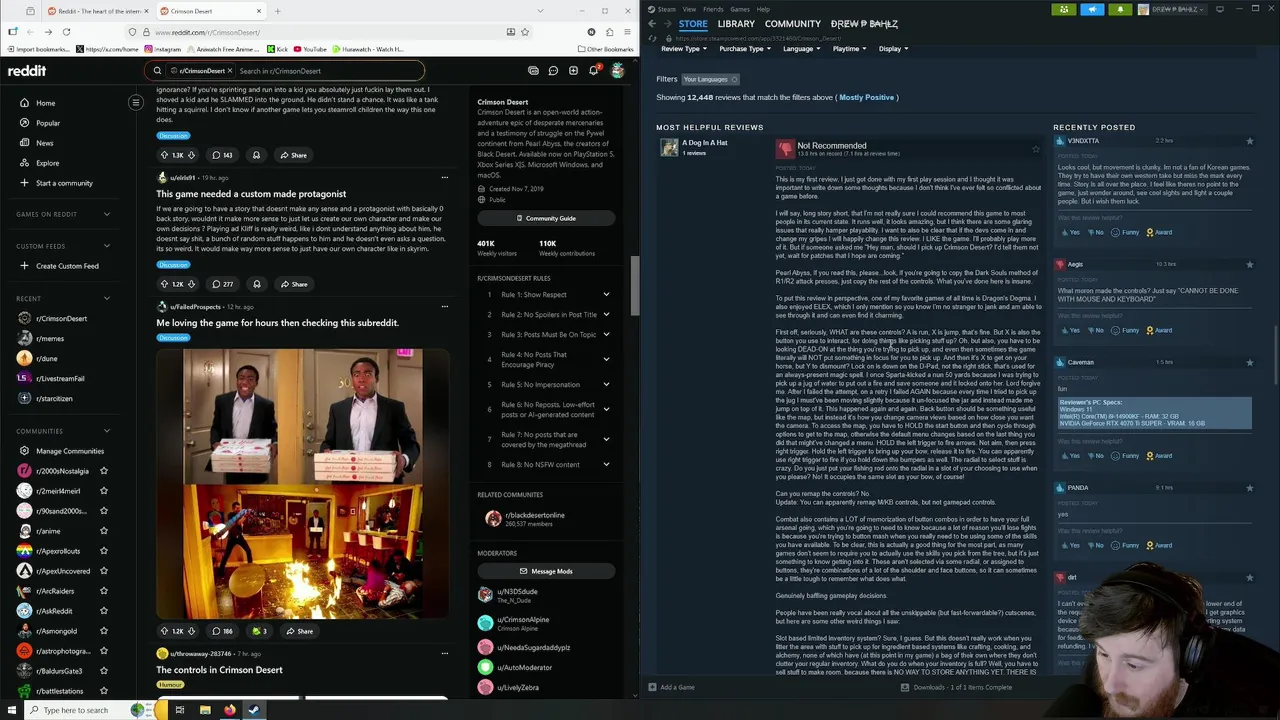1280x720 pixels.
Task: Open File Explorer from the taskbar
Action: click(205, 710)
